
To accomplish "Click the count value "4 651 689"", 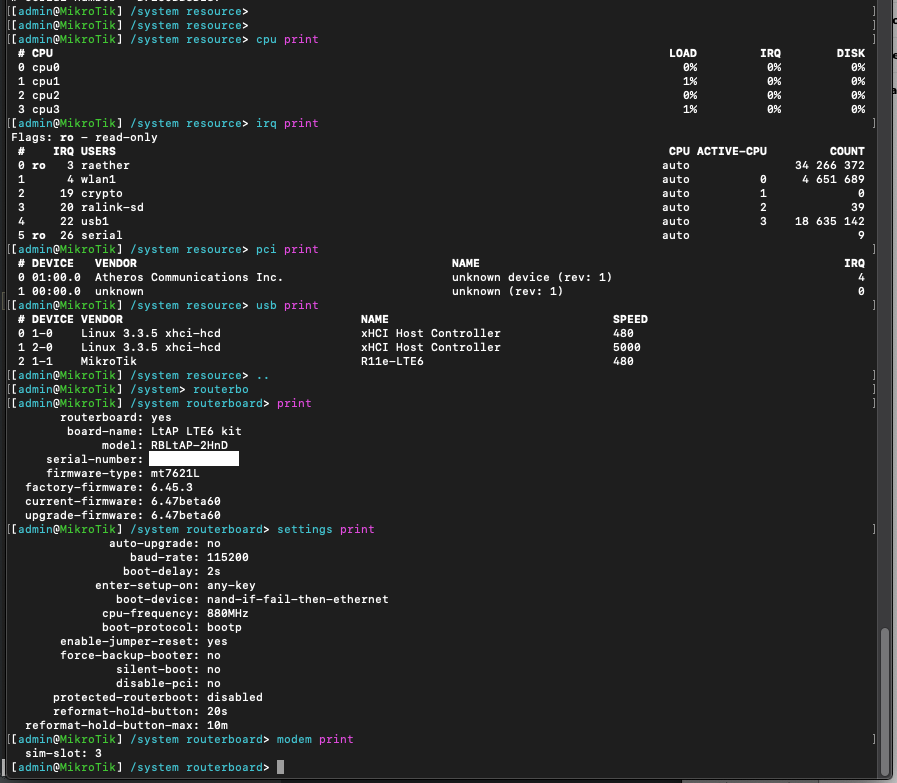I will pos(833,180).
